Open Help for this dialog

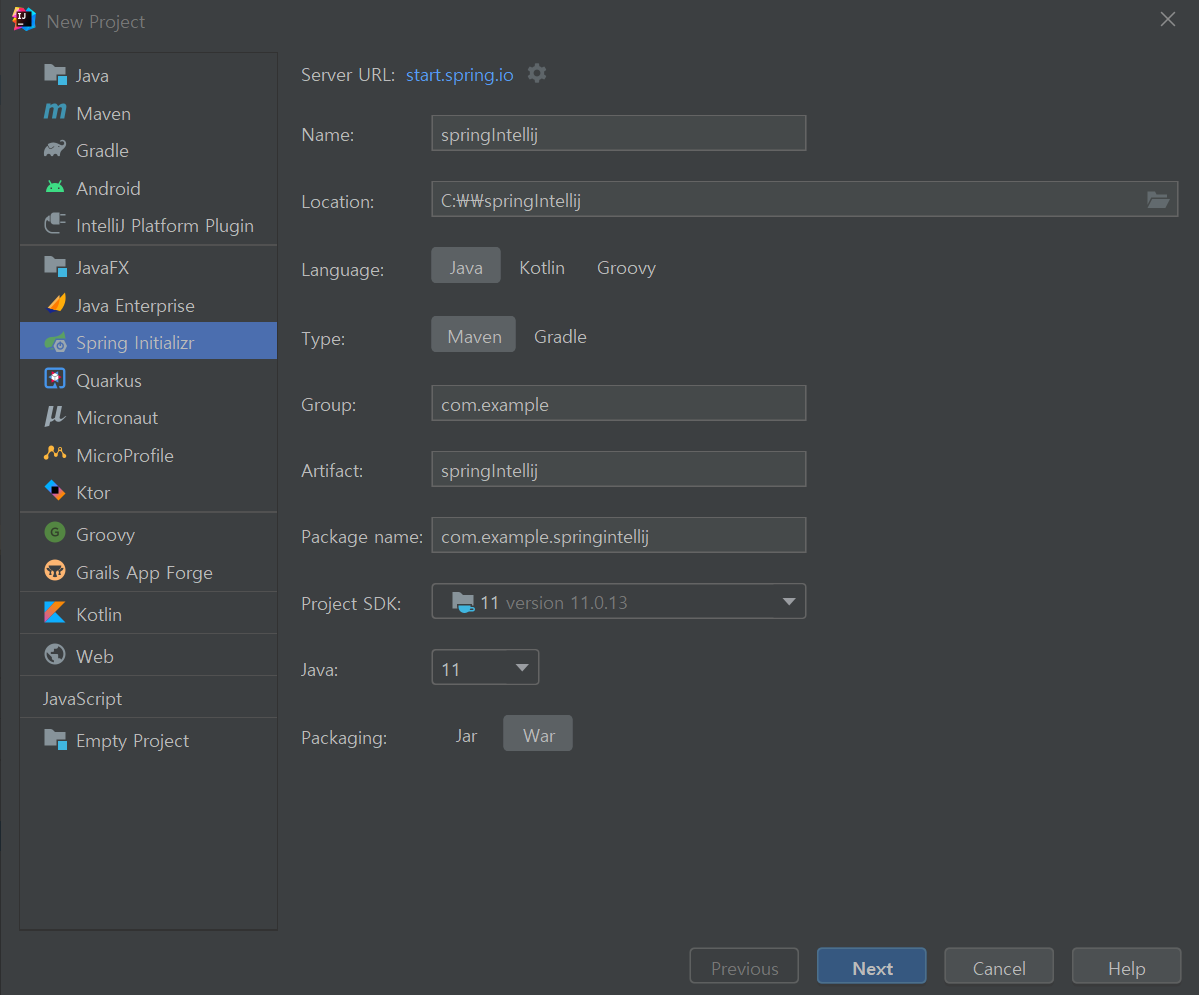[x=1126, y=967]
